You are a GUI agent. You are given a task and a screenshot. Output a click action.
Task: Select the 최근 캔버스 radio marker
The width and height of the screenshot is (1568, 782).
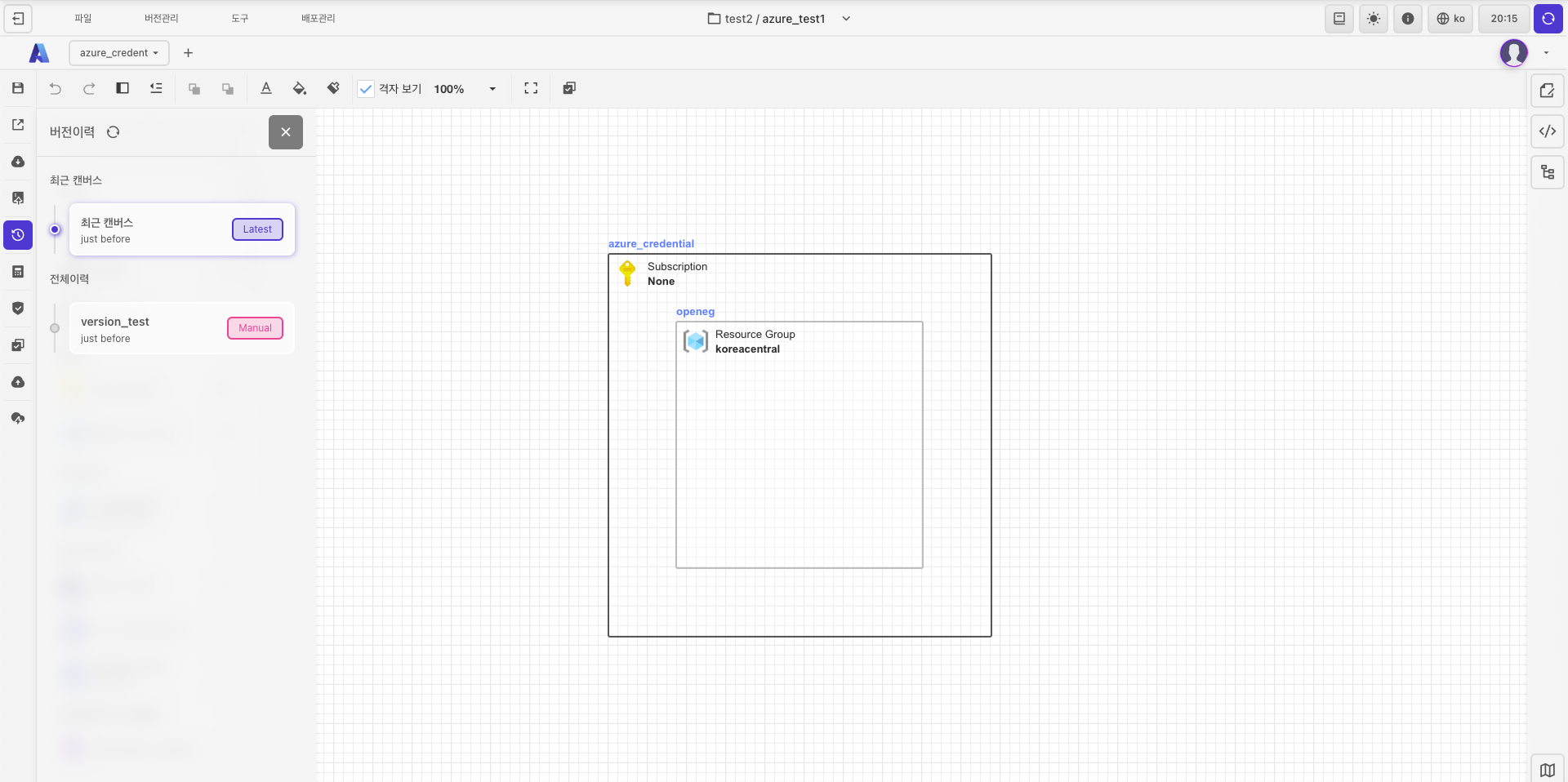pyautogui.click(x=55, y=229)
